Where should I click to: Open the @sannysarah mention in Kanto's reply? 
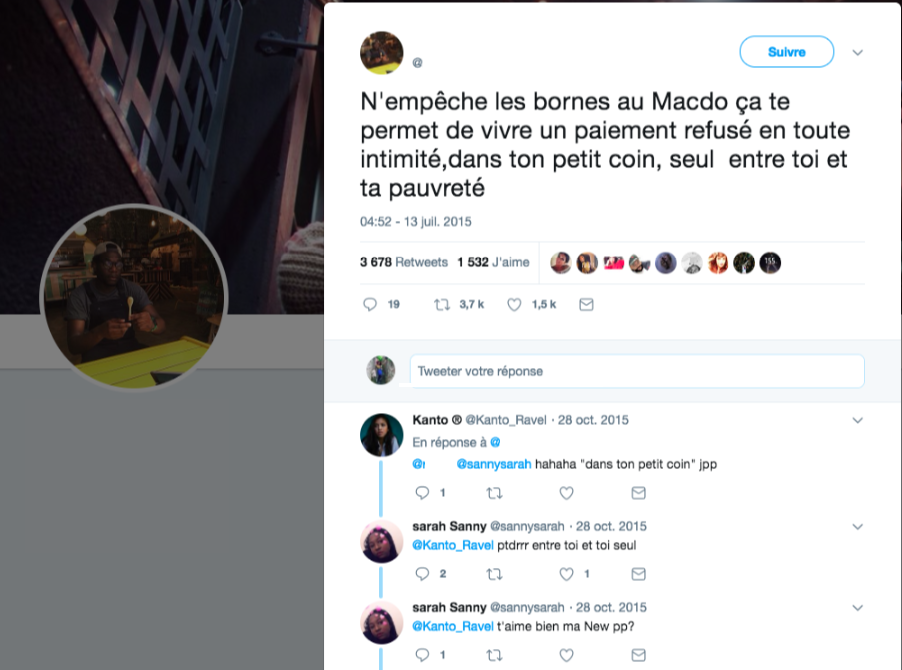click(x=494, y=464)
